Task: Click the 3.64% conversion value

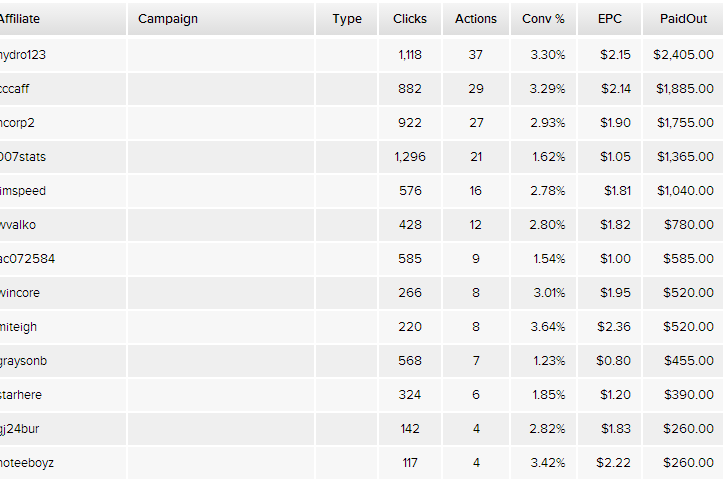Action: [x=547, y=327]
